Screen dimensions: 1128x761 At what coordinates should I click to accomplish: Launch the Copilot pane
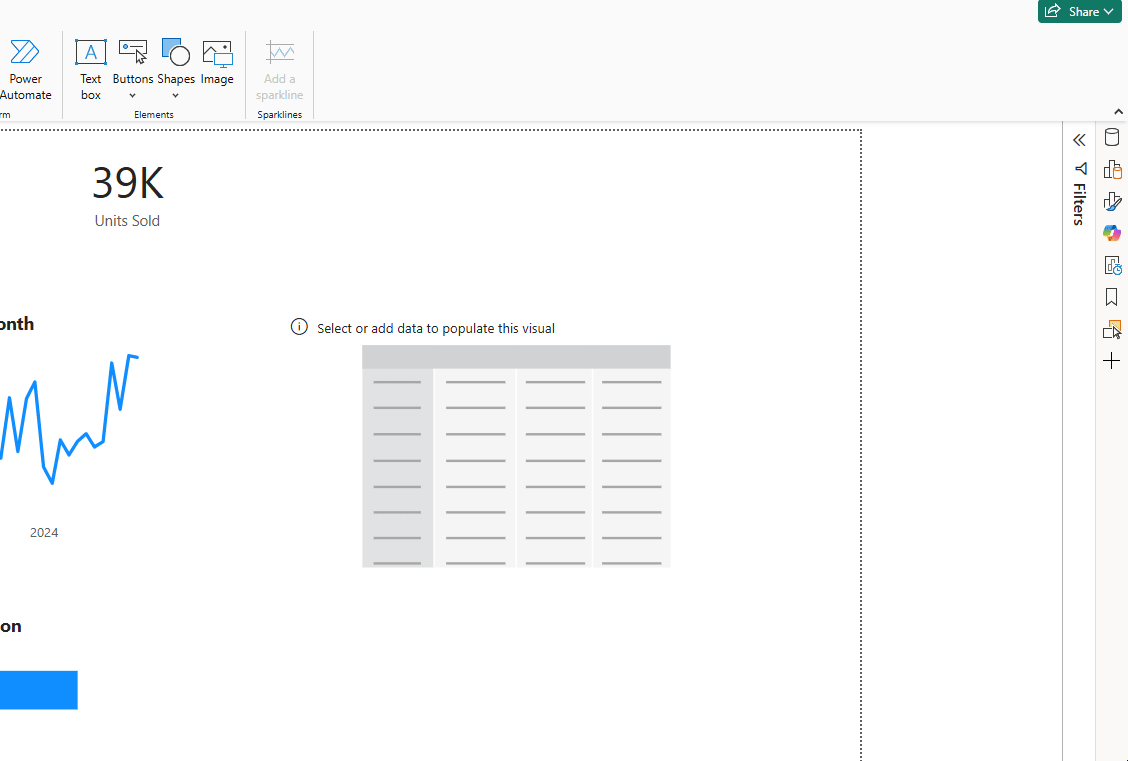pos(1111,233)
